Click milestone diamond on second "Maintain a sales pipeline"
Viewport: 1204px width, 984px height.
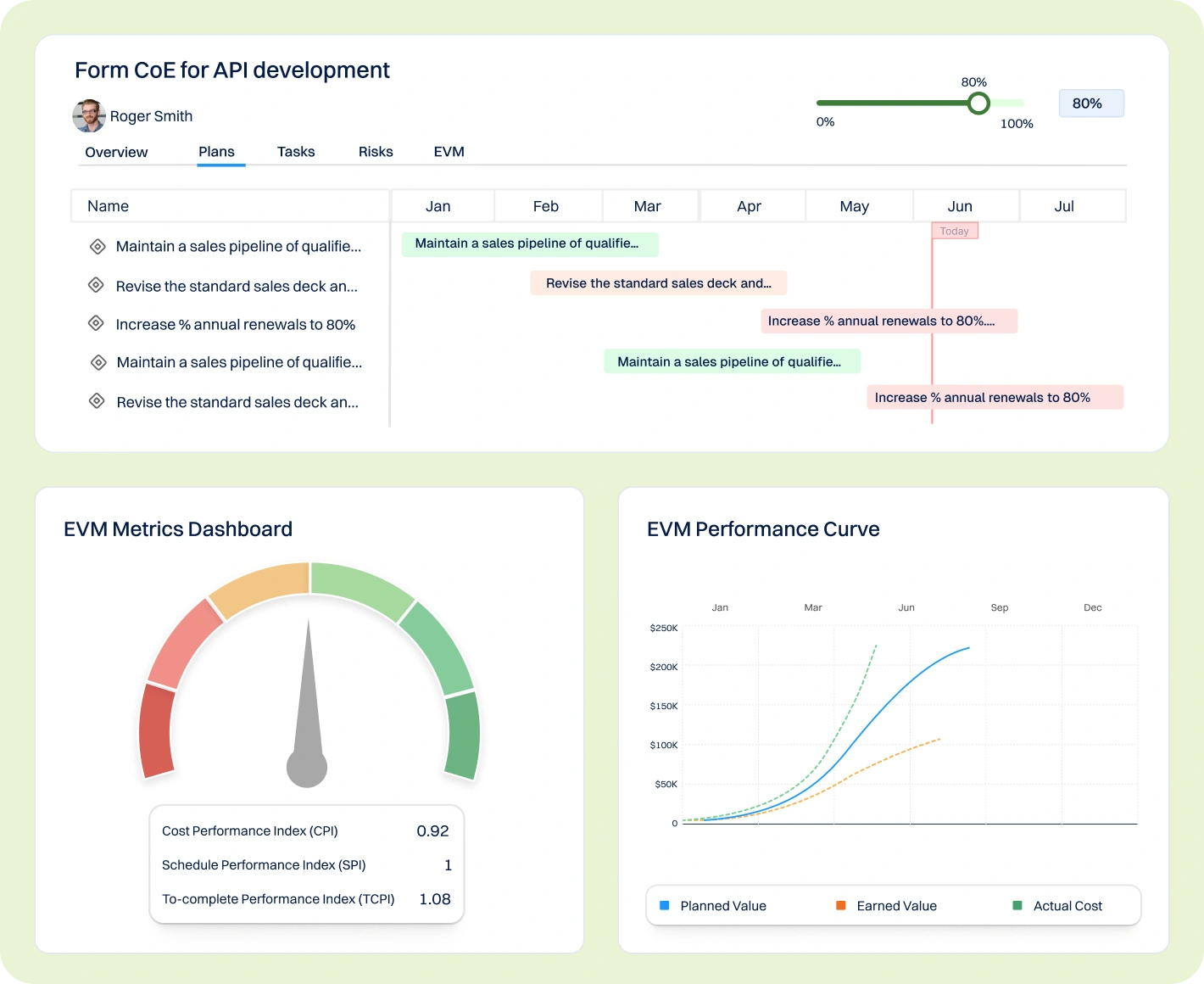tap(98, 361)
